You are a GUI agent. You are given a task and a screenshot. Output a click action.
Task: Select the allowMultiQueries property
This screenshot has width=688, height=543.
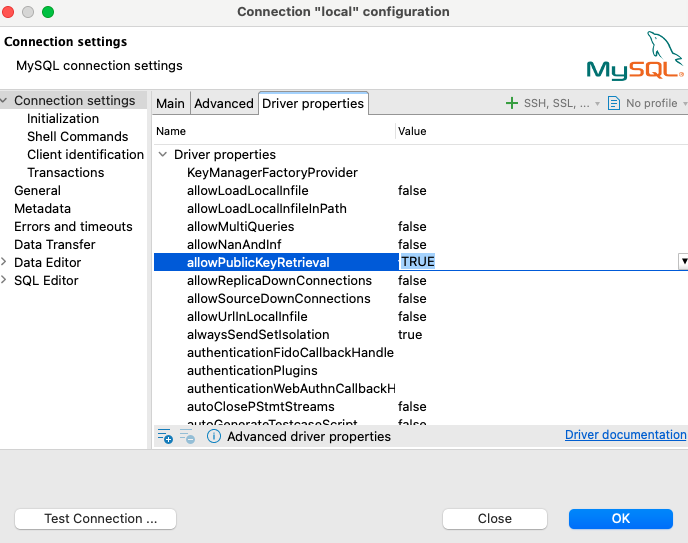(x=240, y=226)
